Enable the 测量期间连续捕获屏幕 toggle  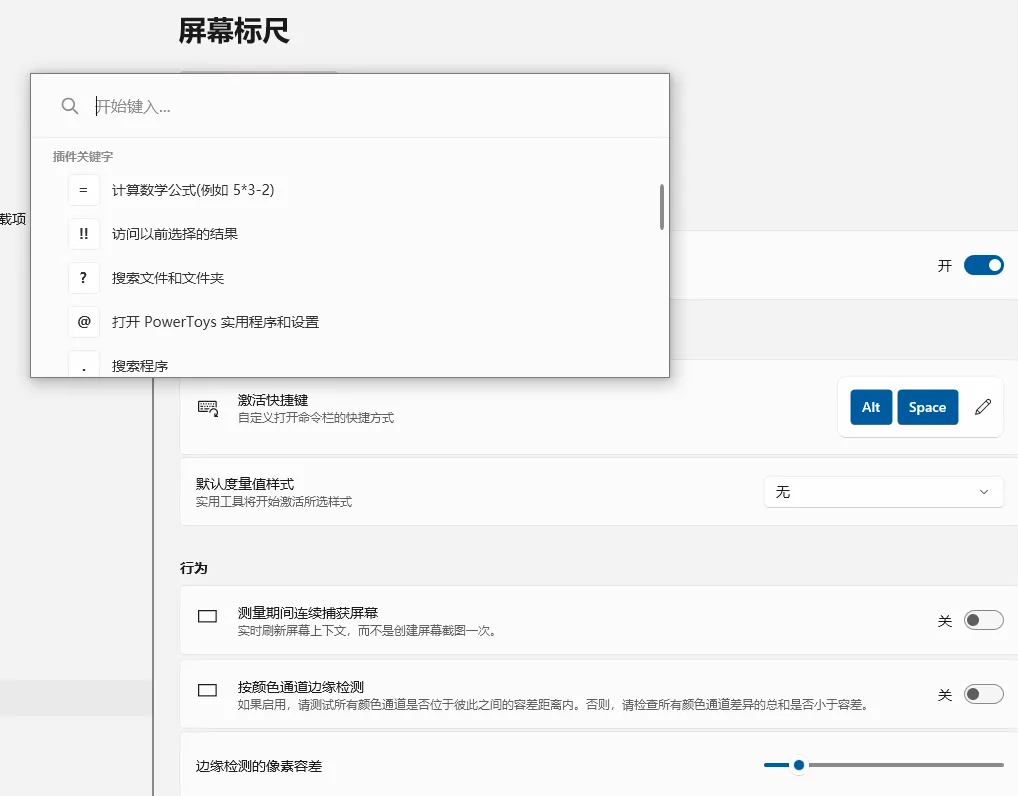point(984,620)
